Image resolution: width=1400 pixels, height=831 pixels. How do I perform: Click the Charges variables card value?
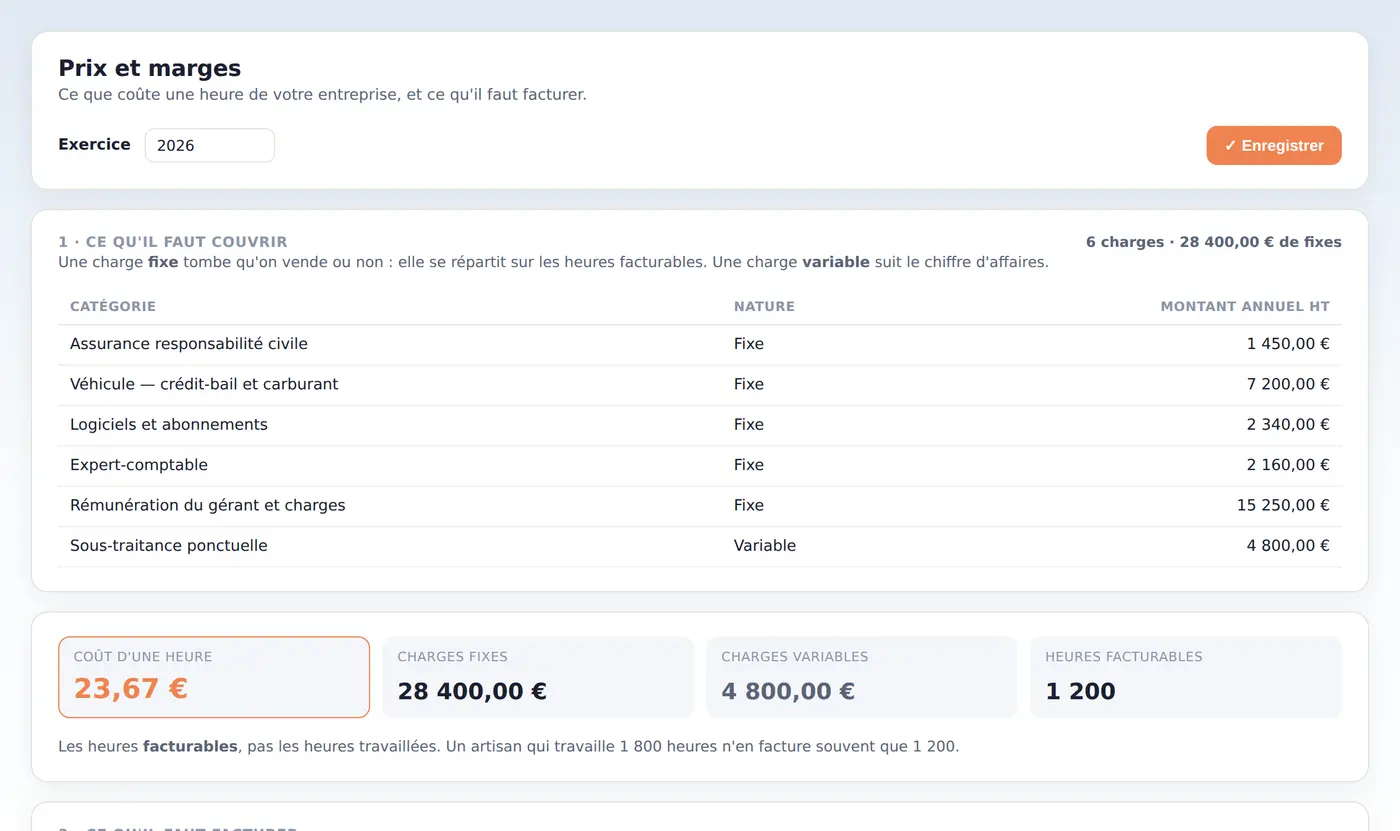coord(788,691)
